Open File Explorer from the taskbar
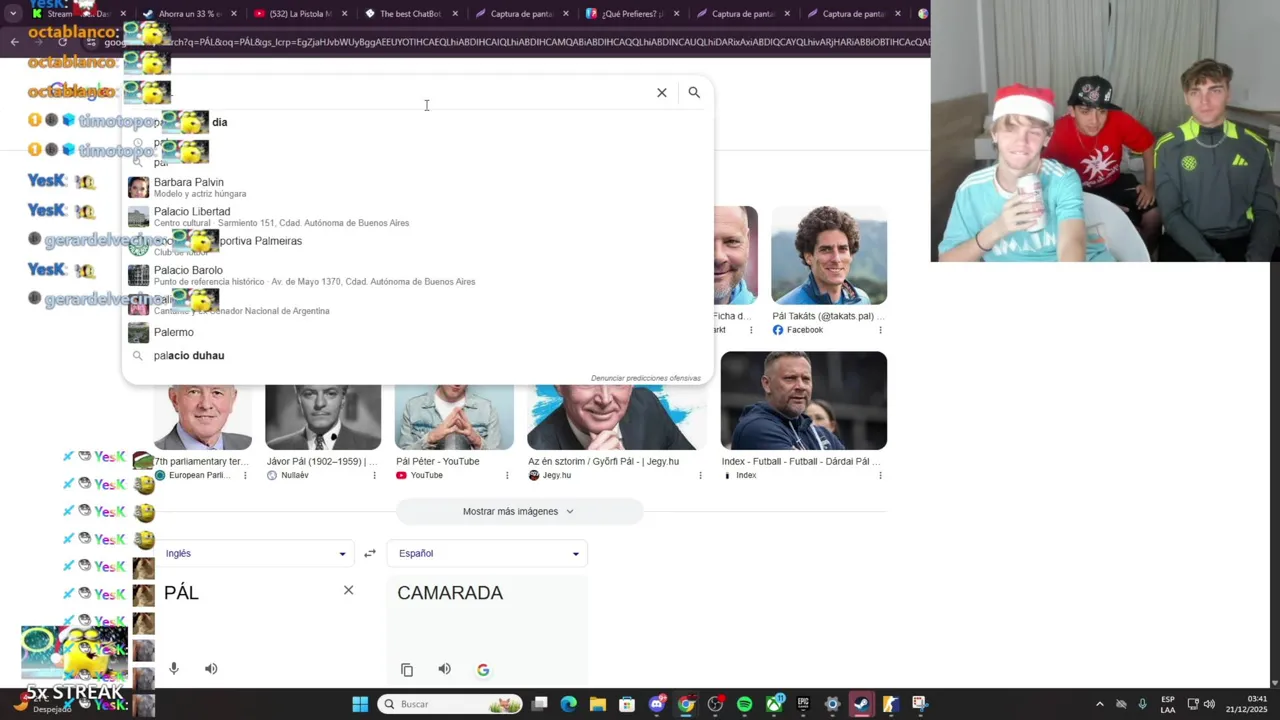Image resolution: width=1280 pixels, height=720 pixels. click(598, 704)
